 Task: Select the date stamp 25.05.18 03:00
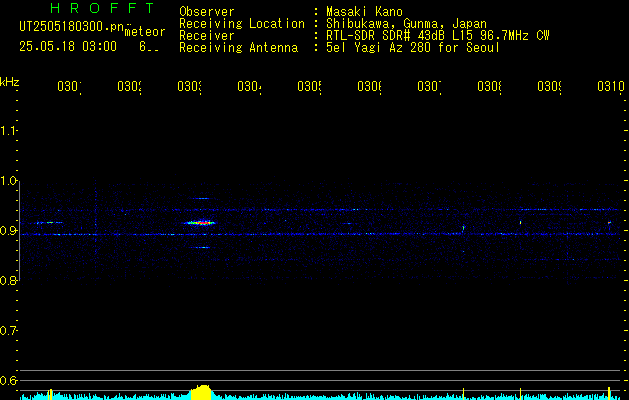tap(68, 47)
